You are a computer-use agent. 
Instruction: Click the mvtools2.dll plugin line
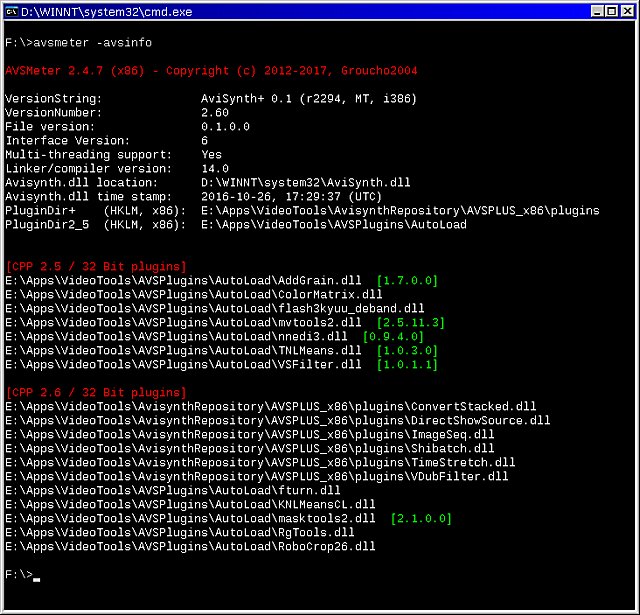coord(183,322)
